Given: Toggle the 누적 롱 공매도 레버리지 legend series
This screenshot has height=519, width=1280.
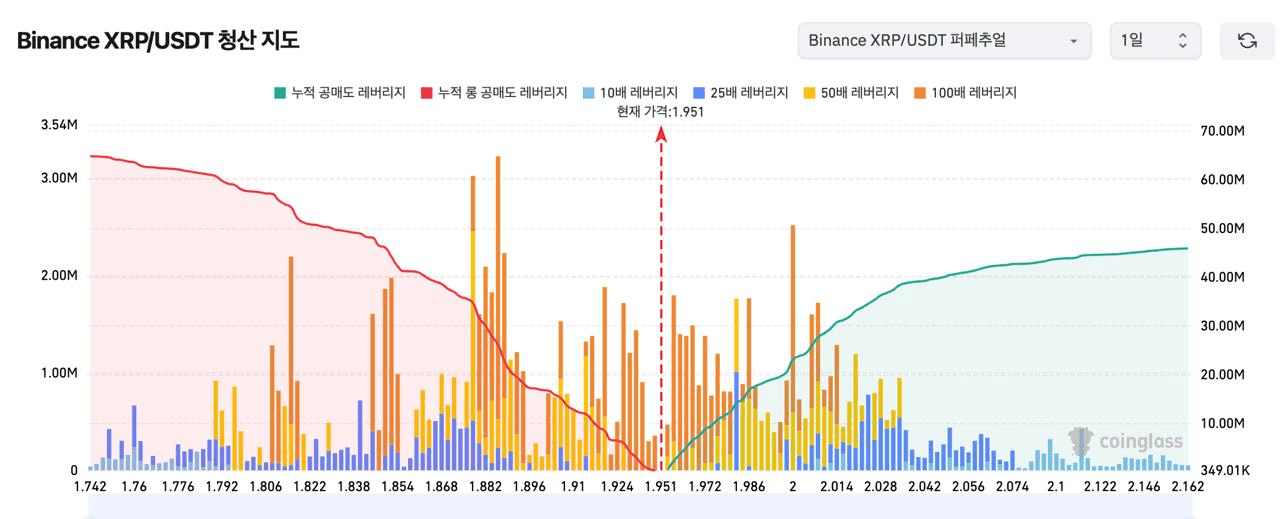Looking at the screenshot, I should (493, 92).
